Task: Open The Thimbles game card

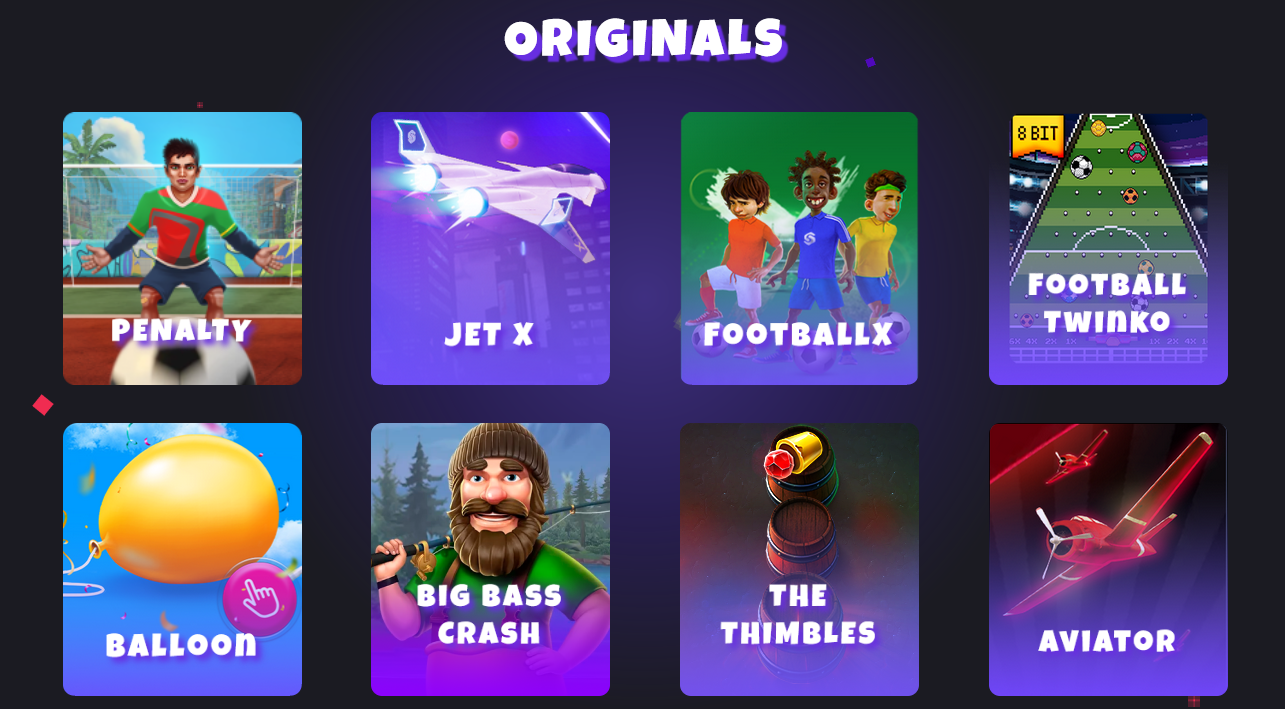Action: 799,559
